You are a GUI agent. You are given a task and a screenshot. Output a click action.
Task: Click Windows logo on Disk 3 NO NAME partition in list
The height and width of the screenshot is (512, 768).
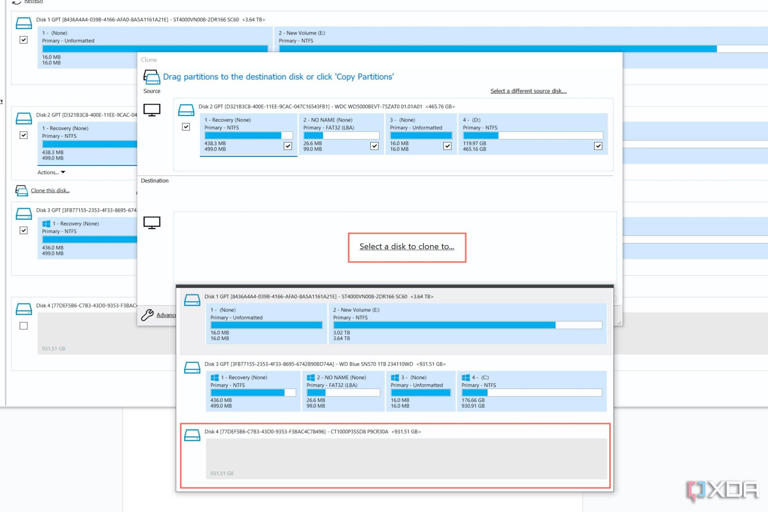311,378
